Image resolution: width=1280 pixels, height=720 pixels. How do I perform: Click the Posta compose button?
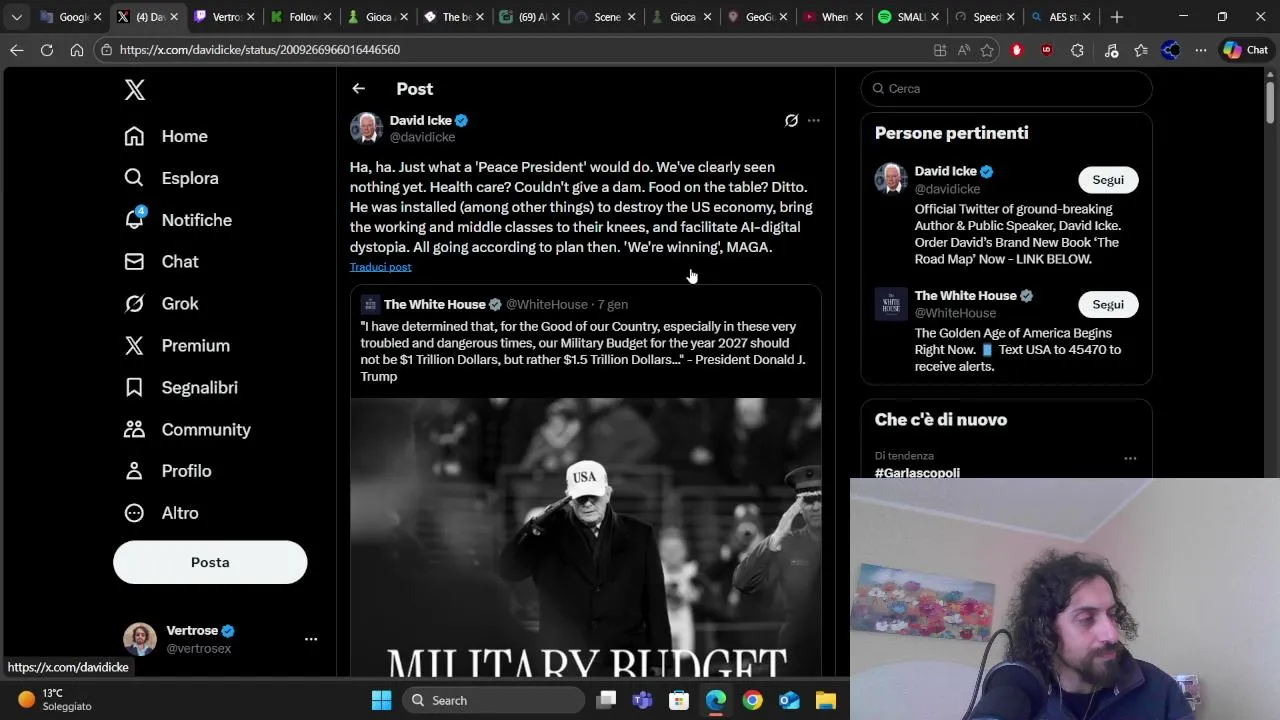click(x=210, y=562)
